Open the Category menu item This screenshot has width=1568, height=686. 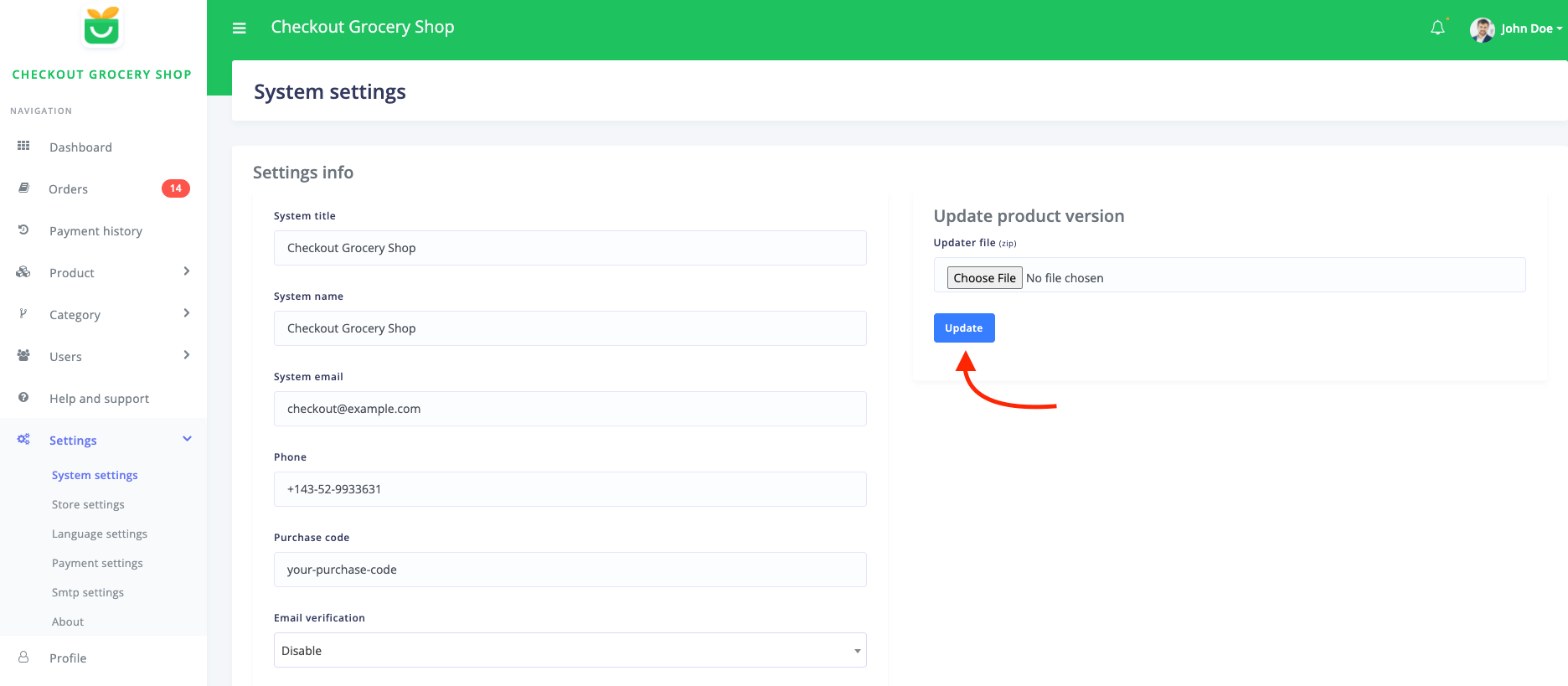tap(75, 315)
